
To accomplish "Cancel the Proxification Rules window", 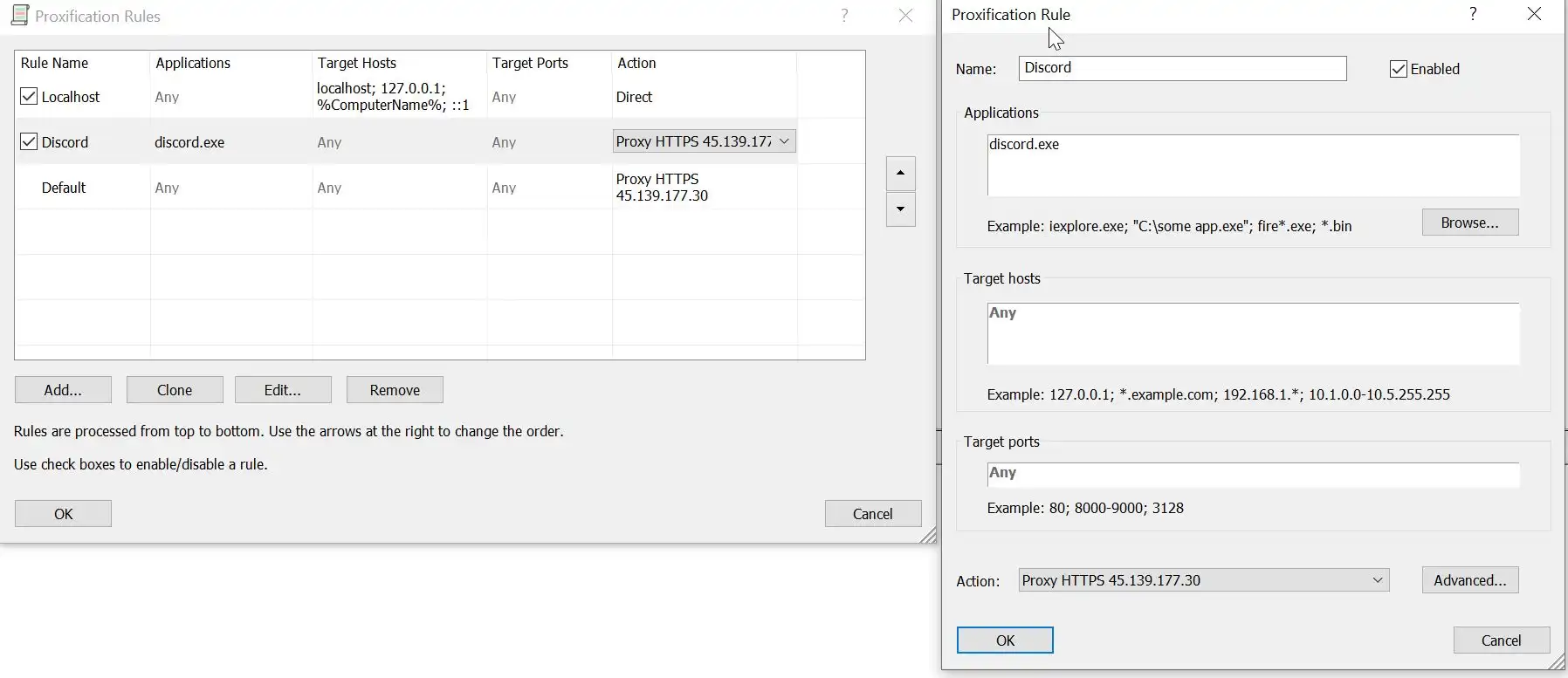I will [873, 514].
